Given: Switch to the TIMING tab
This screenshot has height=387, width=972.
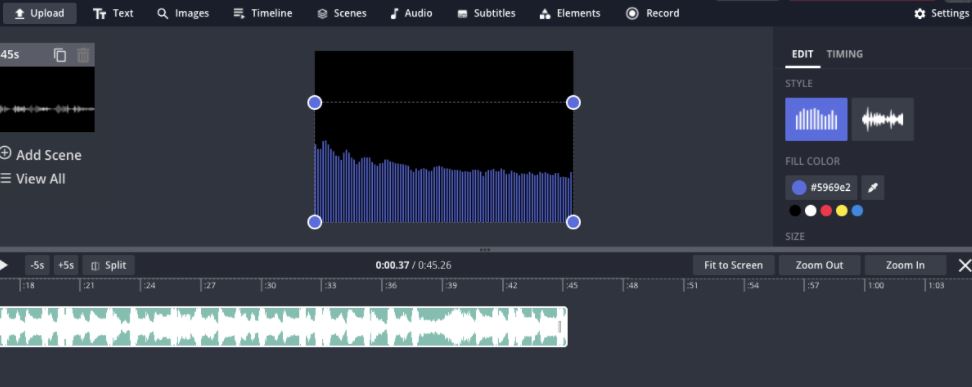Looking at the screenshot, I should 844,54.
